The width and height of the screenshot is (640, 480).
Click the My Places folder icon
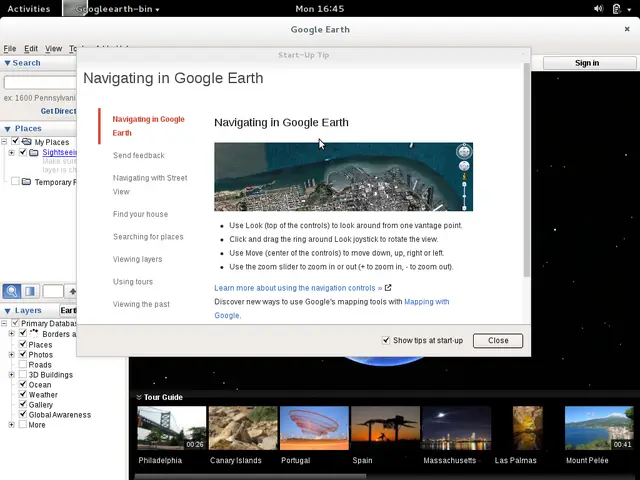tap(27, 141)
